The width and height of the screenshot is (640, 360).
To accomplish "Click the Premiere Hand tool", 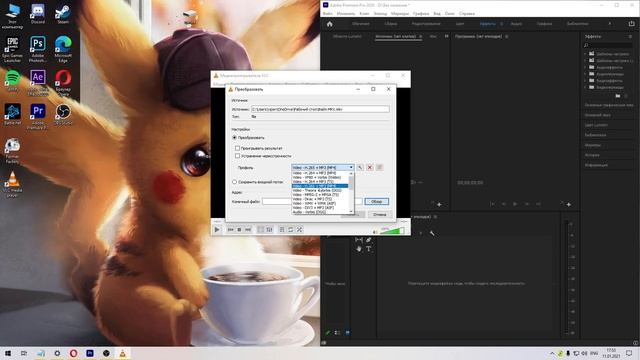I will tap(359, 249).
